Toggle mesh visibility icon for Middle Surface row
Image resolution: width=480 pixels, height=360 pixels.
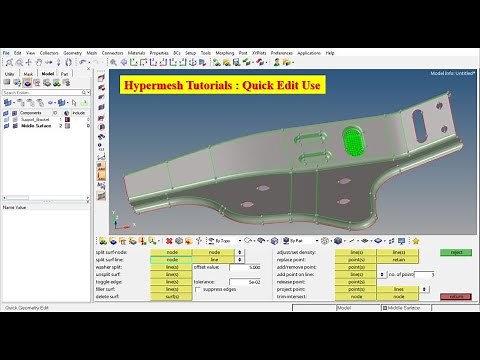click(x=15, y=126)
